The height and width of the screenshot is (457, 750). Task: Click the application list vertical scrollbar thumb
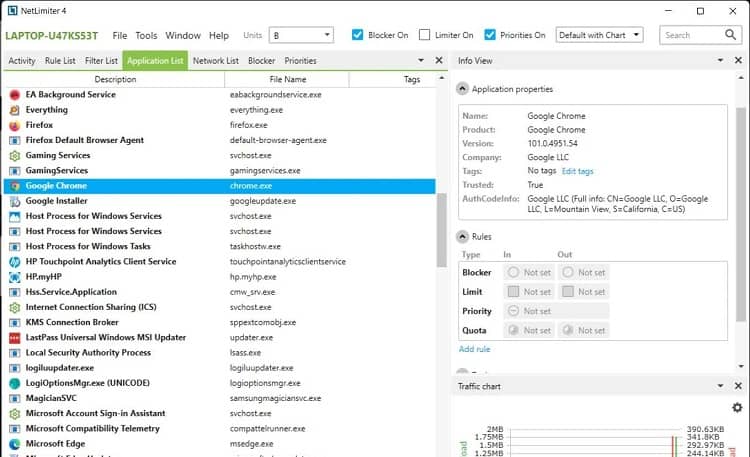441,230
